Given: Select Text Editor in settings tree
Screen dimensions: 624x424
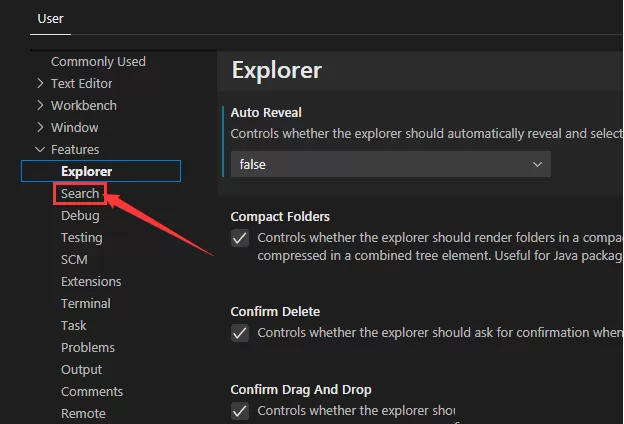Looking at the screenshot, I should click(82, 84).
